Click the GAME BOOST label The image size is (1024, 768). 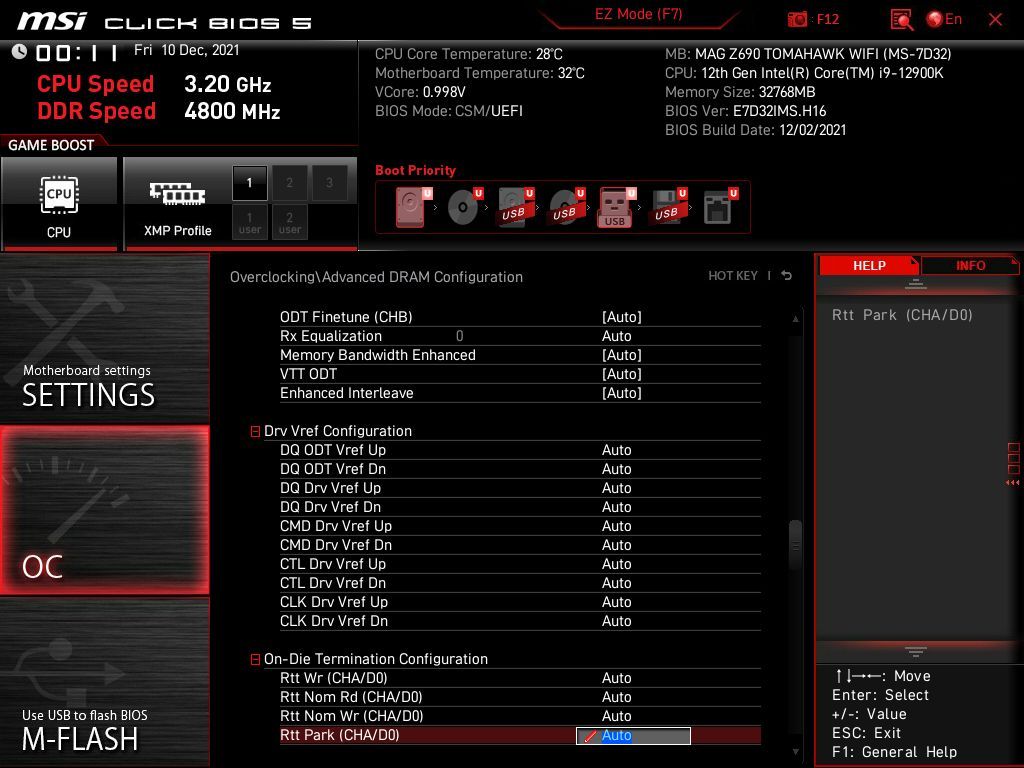click(x=51, y=145)
